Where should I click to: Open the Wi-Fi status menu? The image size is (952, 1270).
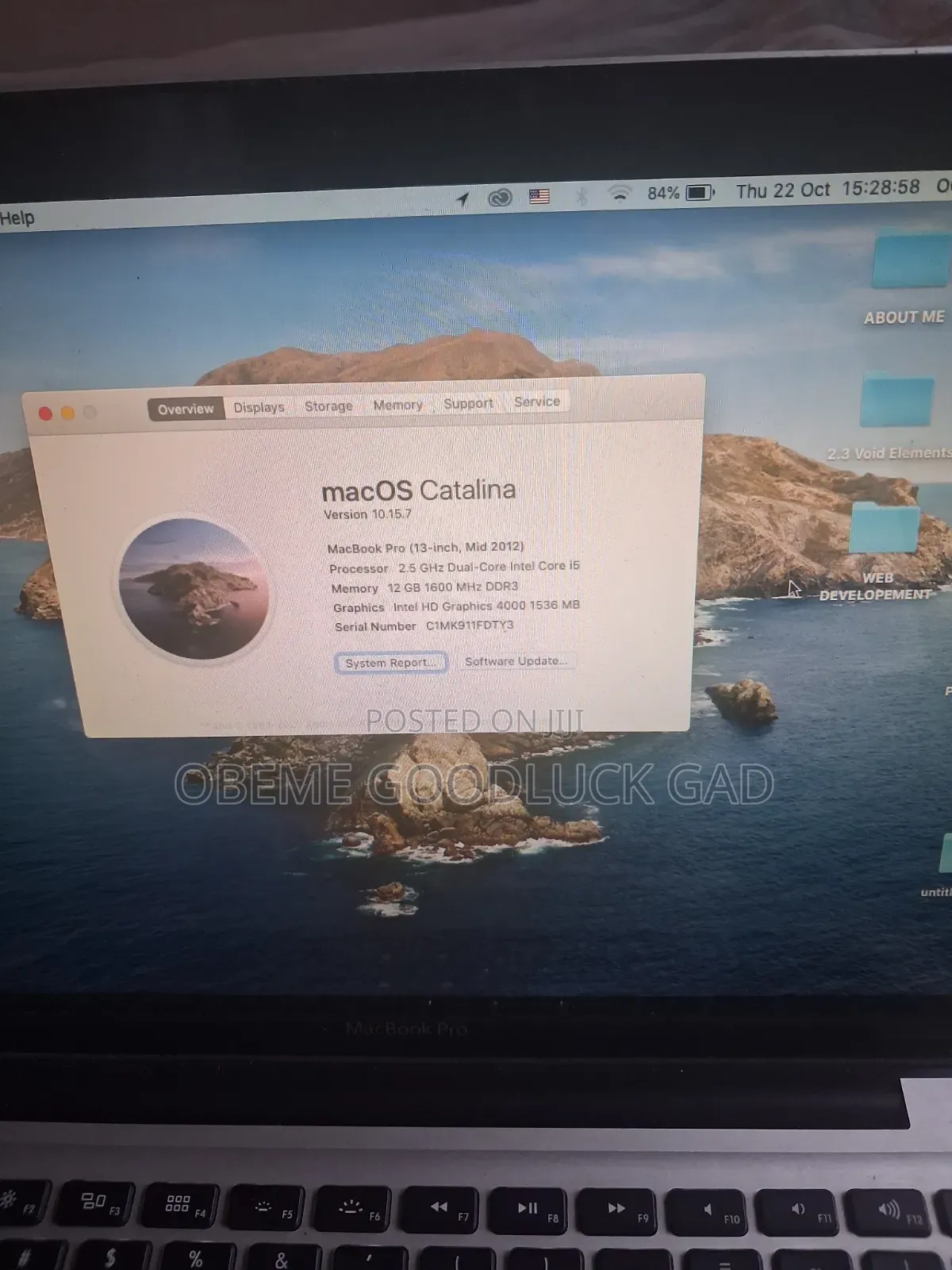pyautogui.click(x=620, y=193)
